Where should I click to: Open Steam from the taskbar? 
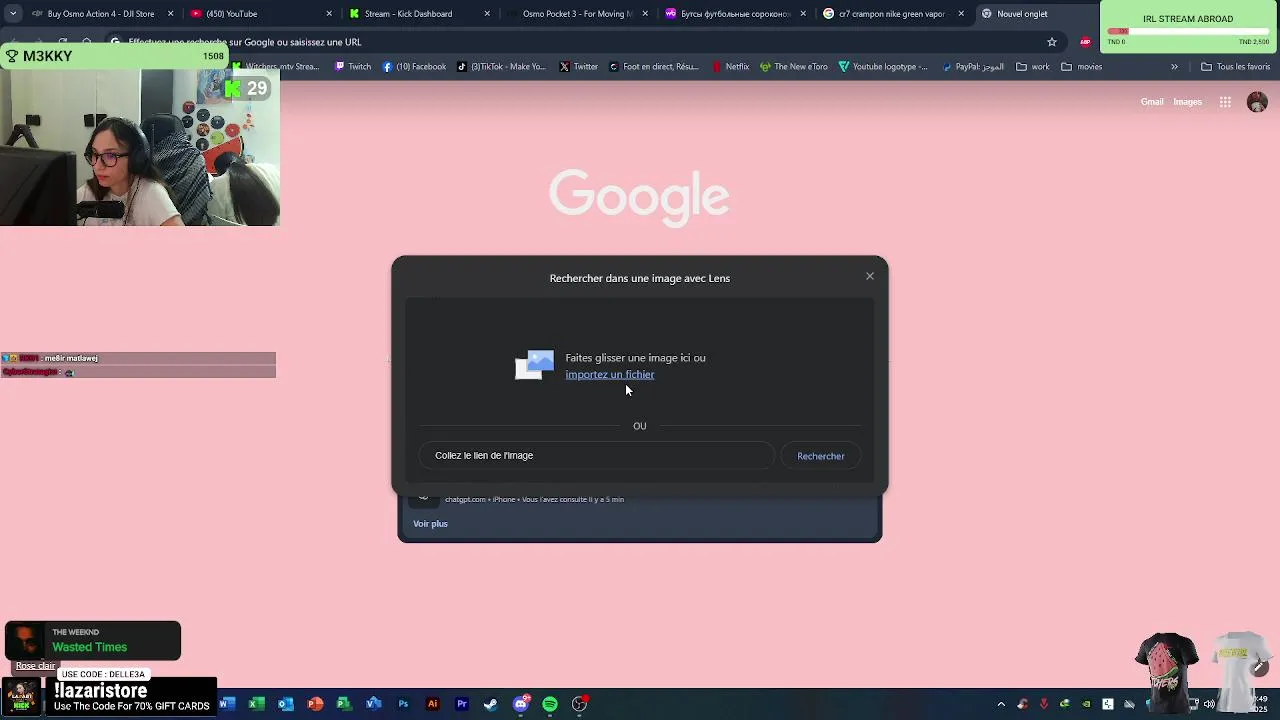point(491,704)
